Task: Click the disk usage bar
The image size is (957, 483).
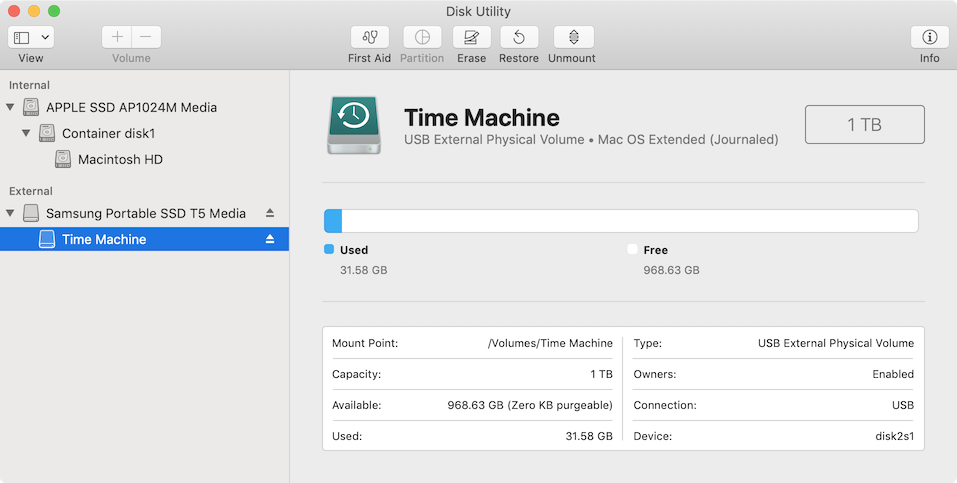Action: [x=620, y=221]
